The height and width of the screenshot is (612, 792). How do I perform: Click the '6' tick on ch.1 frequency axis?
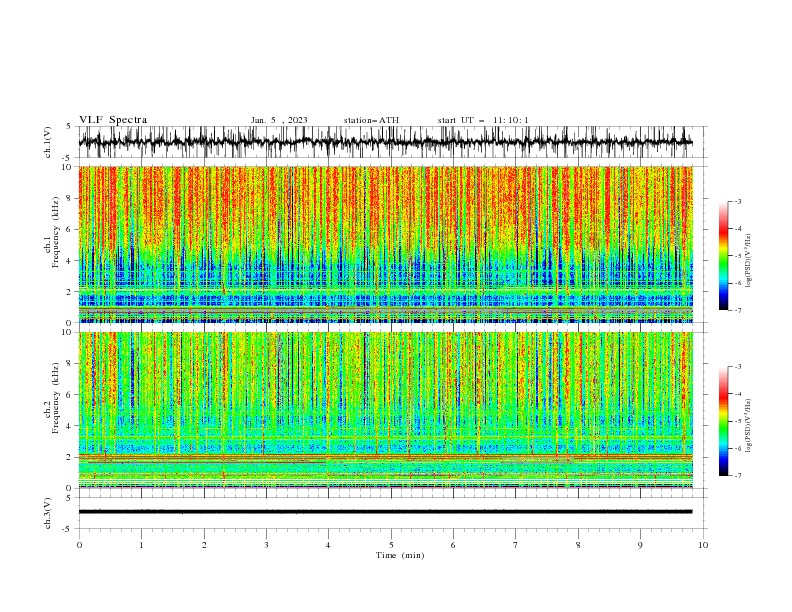point(70,229)
